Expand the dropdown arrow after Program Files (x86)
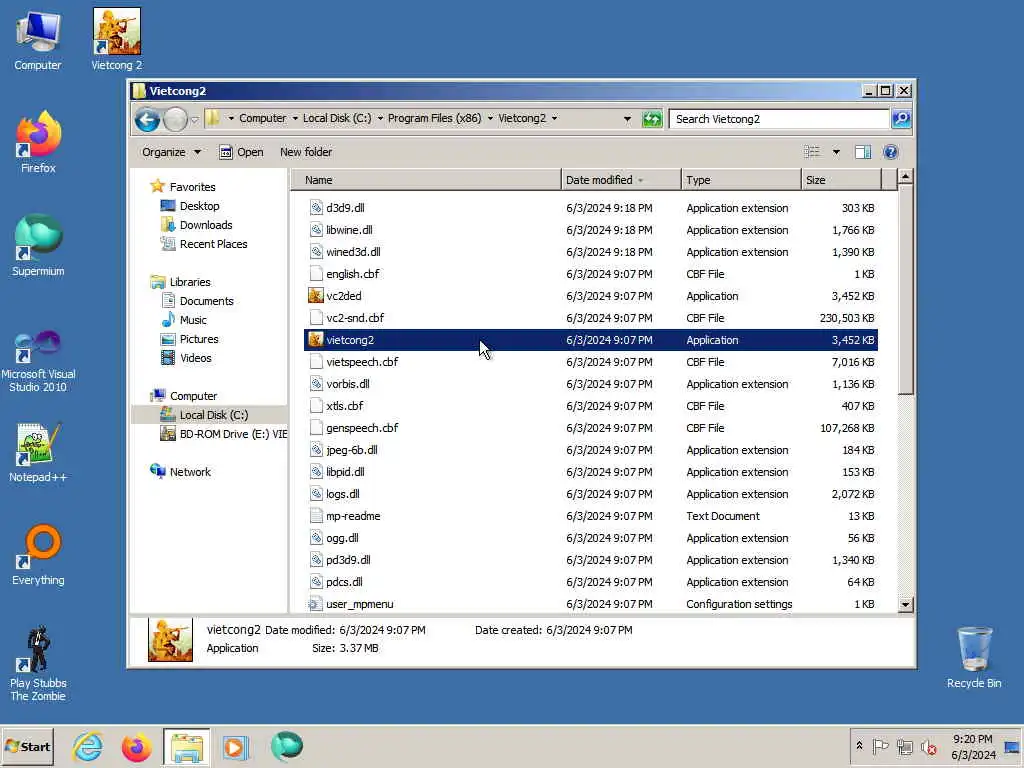Viewport: 1024px width, 768px height. (x=490, y=118)
